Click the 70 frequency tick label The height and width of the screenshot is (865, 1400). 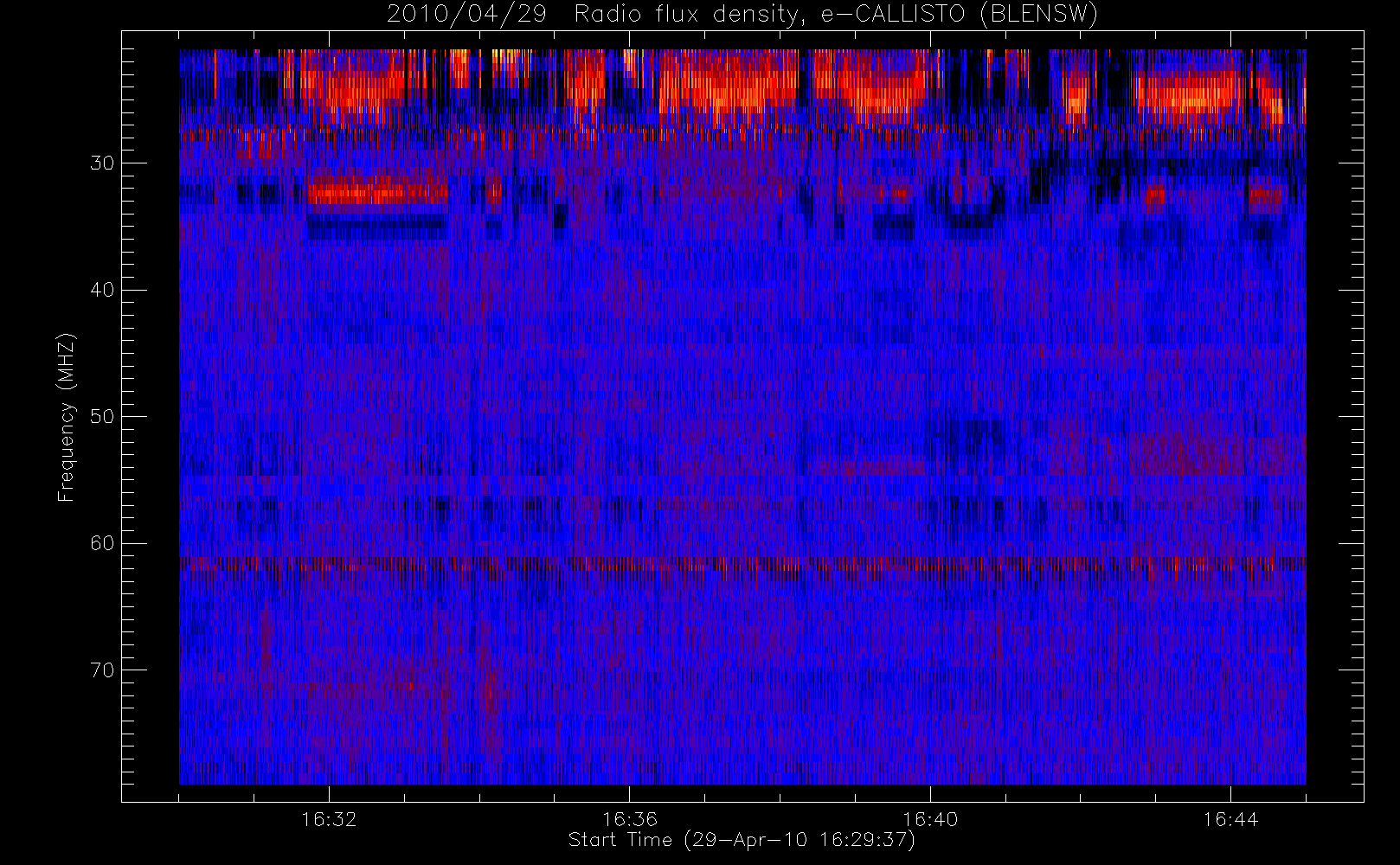(x=102, y=670)
